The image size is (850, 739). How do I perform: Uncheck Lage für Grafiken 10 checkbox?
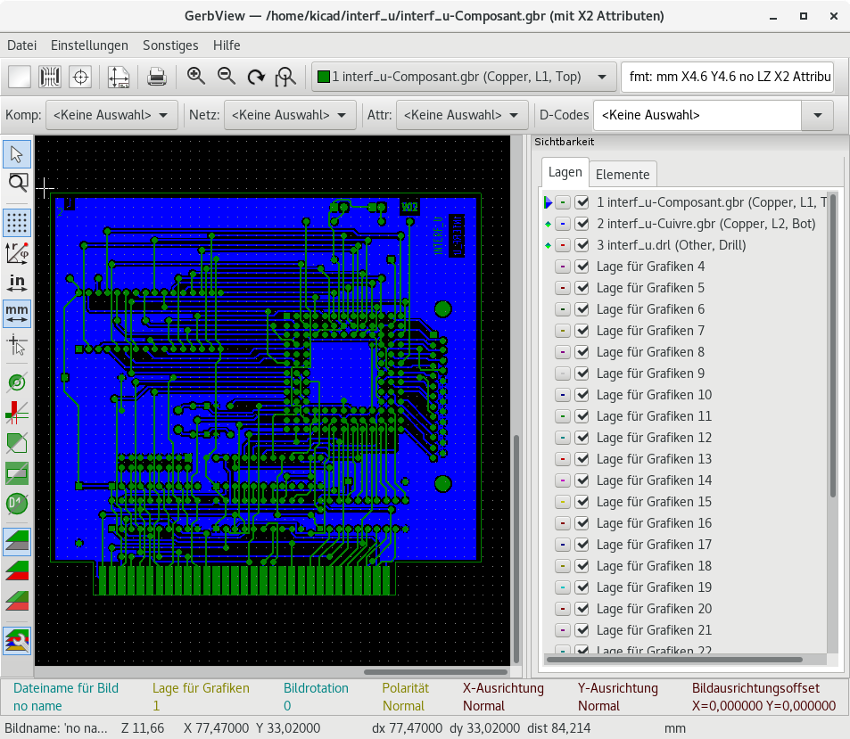pyautogui.click(x=582, y=395)
